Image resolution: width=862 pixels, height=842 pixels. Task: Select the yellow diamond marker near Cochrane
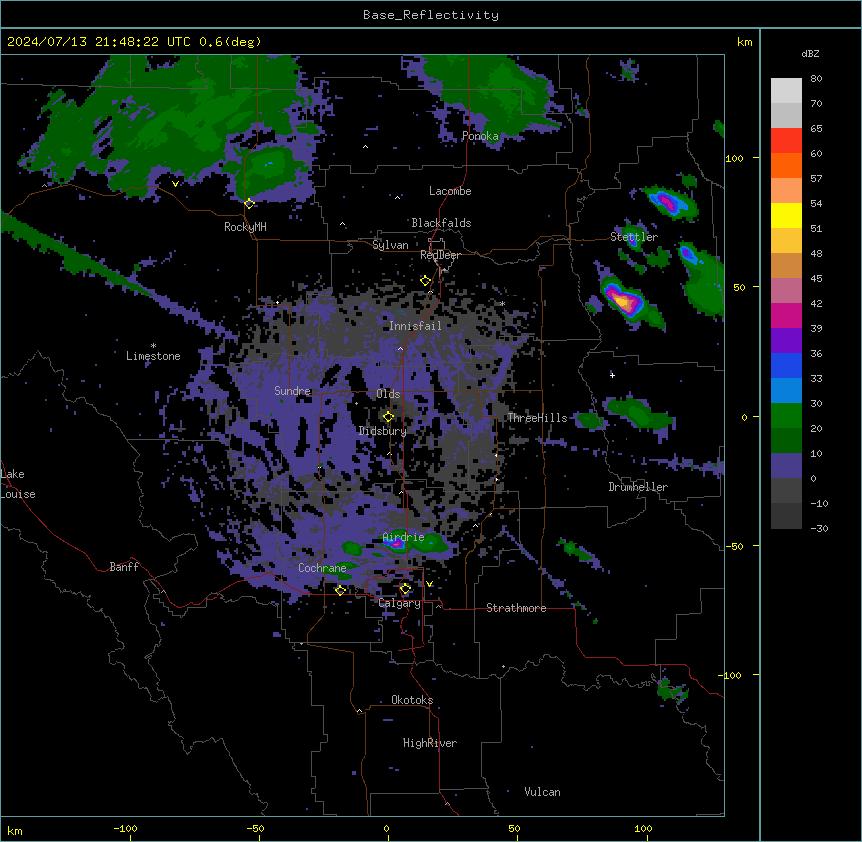click(340, 590)
